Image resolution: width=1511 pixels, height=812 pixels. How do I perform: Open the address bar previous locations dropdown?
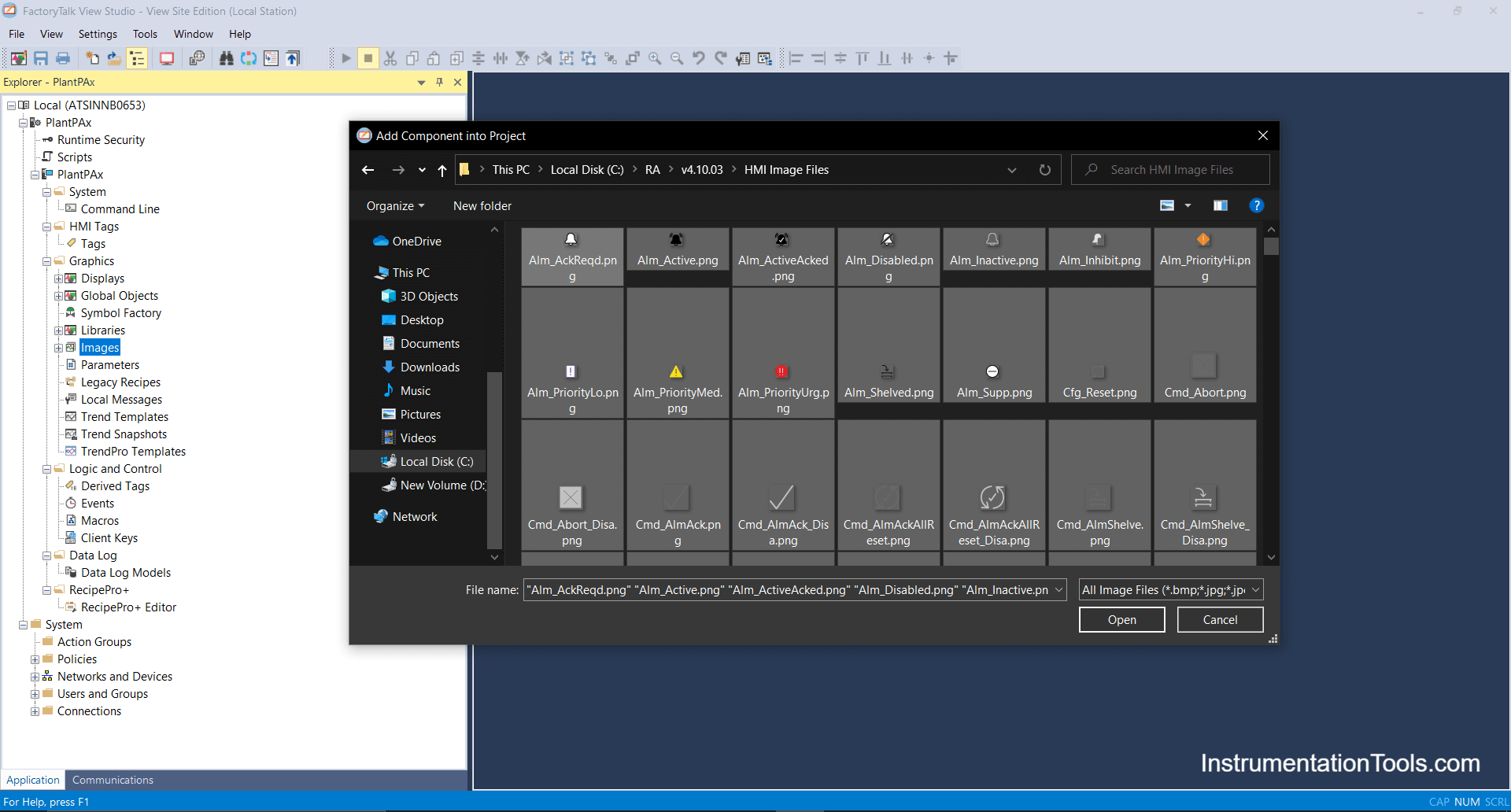pyautogui.click(x=1012, y=170)
